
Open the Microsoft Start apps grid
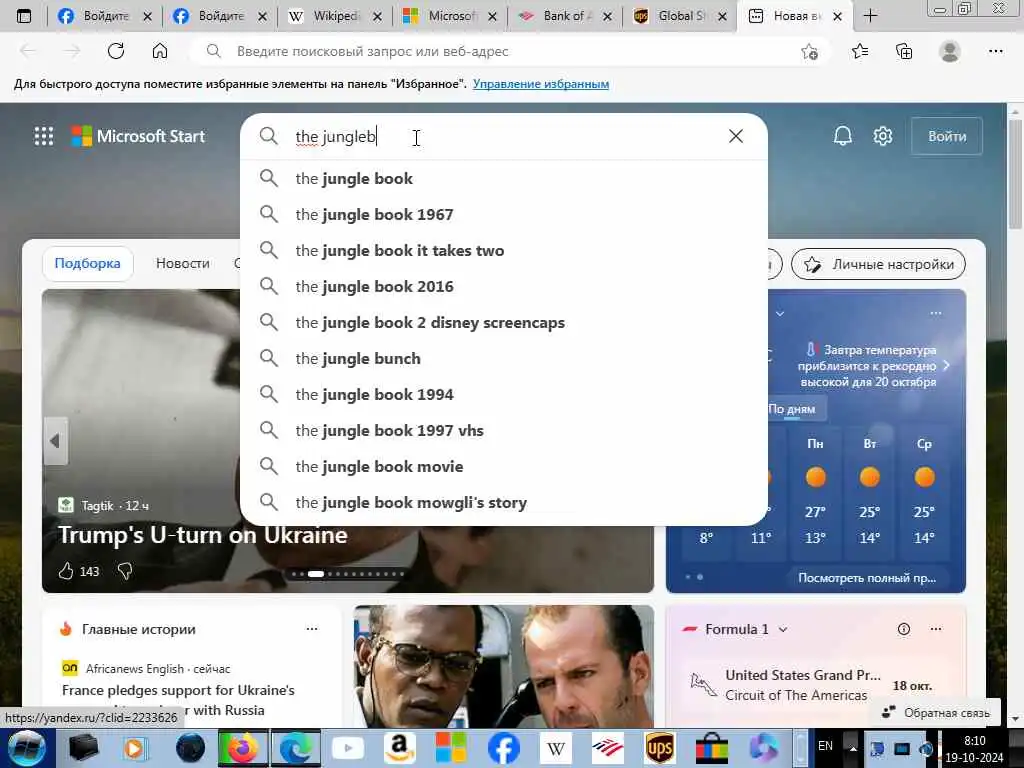coord(44,136)
